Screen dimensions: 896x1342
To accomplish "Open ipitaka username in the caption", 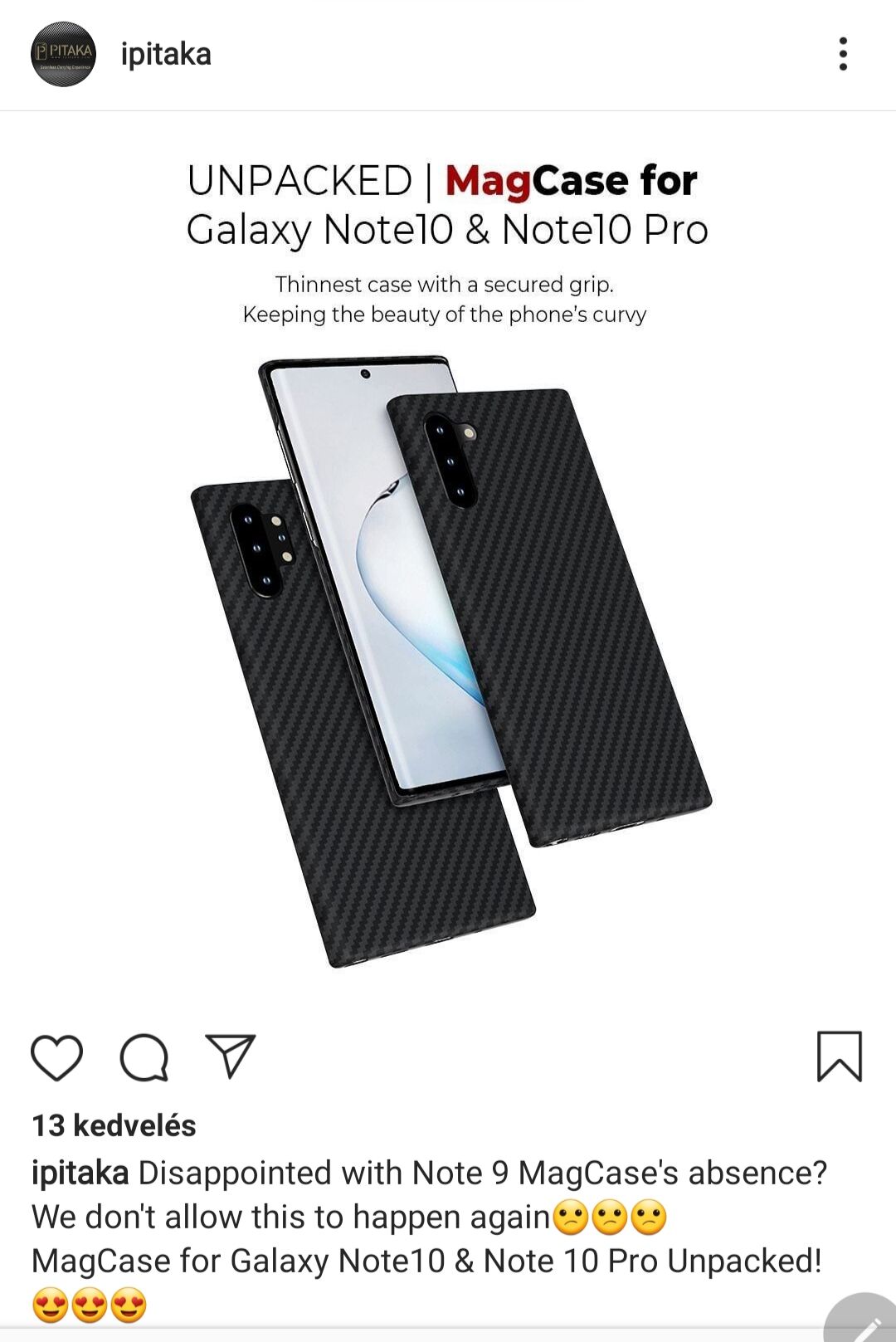I will (x=80, y=1173).
